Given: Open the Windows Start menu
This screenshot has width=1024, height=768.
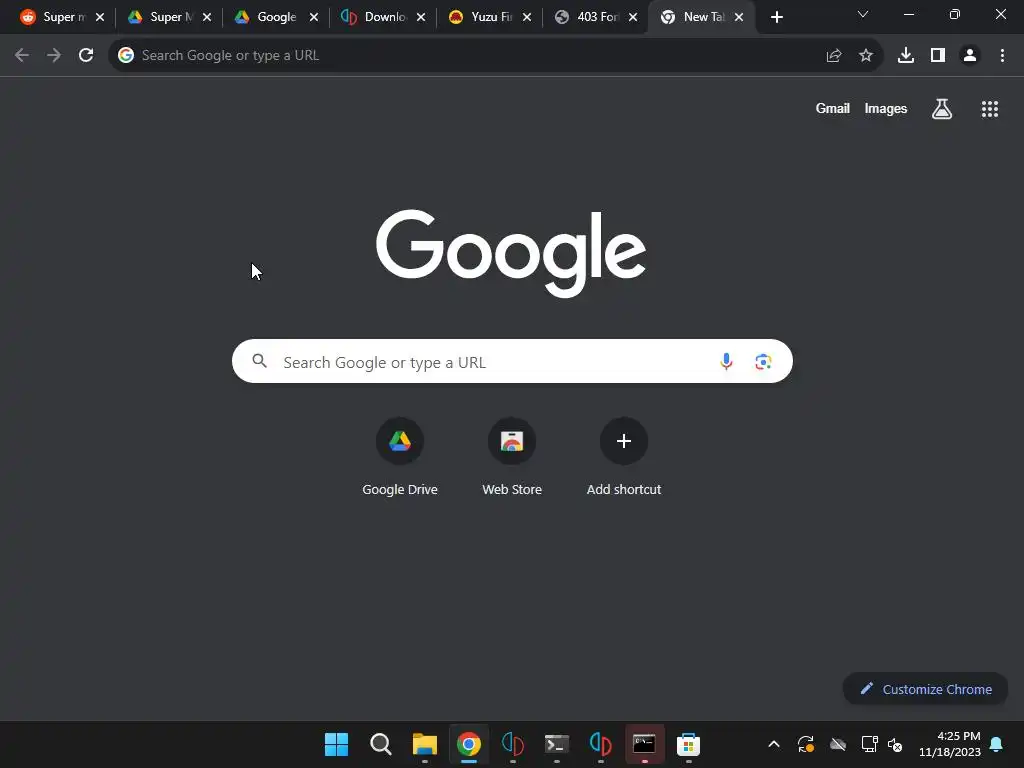Looking at the screenshot, I should [x=336, y=744].
